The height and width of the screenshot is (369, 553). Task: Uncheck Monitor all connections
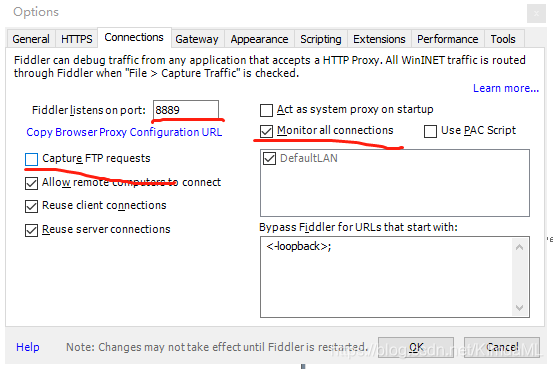(x=266, y=131)
